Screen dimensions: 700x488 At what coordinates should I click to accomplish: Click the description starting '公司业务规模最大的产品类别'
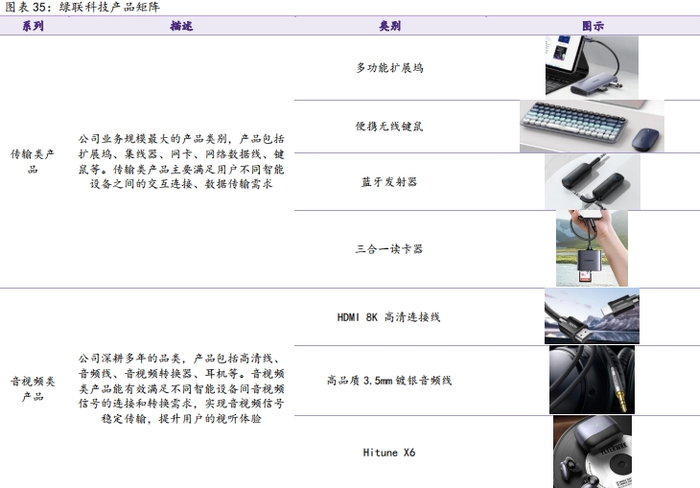pyautogui.click(x=181, y=161)
